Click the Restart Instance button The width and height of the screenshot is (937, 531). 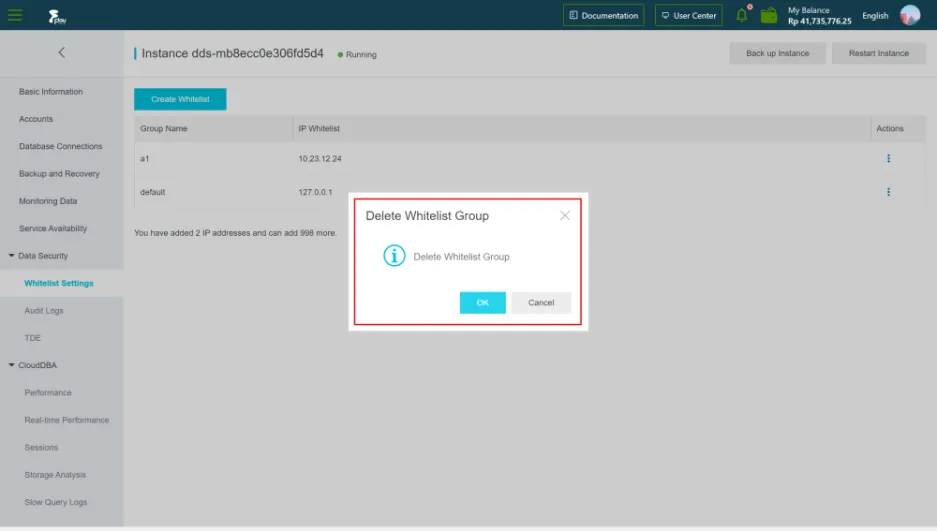click(x=878, y=53)
